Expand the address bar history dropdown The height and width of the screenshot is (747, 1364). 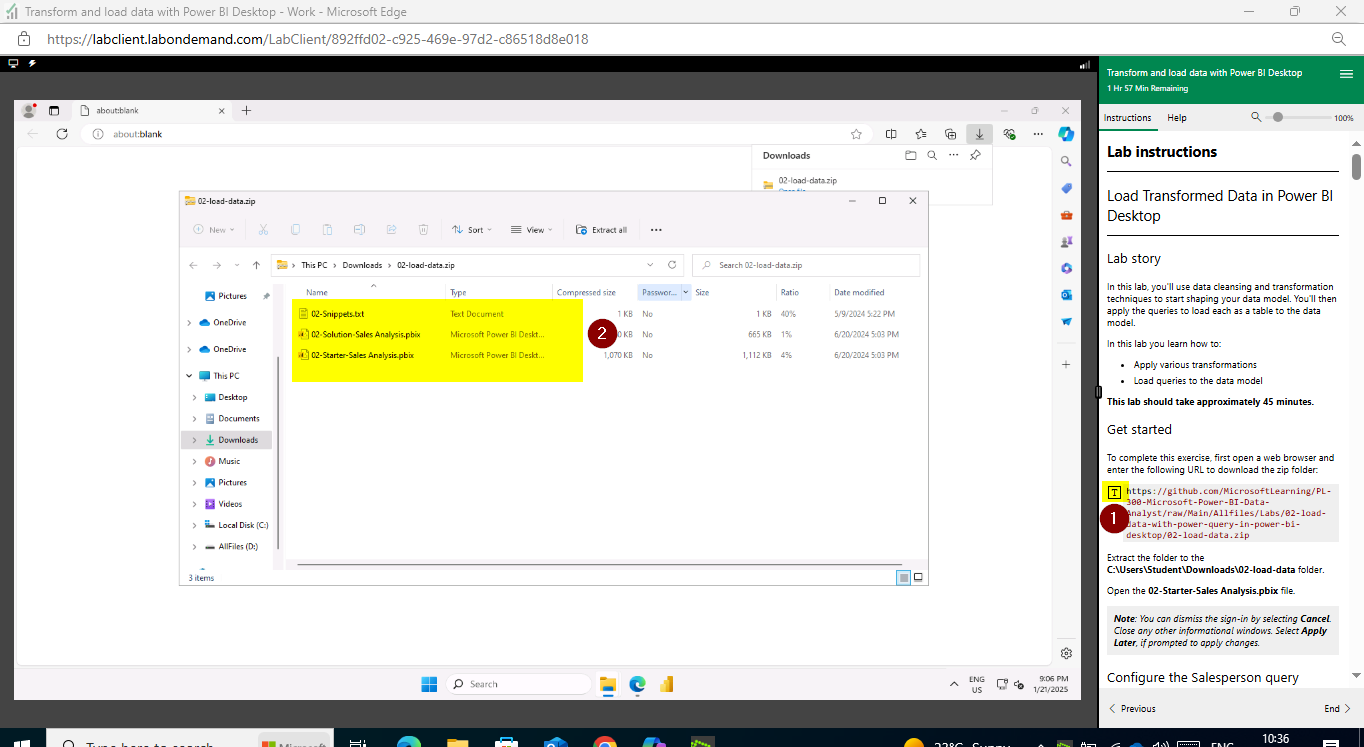[x=650, y=265]
